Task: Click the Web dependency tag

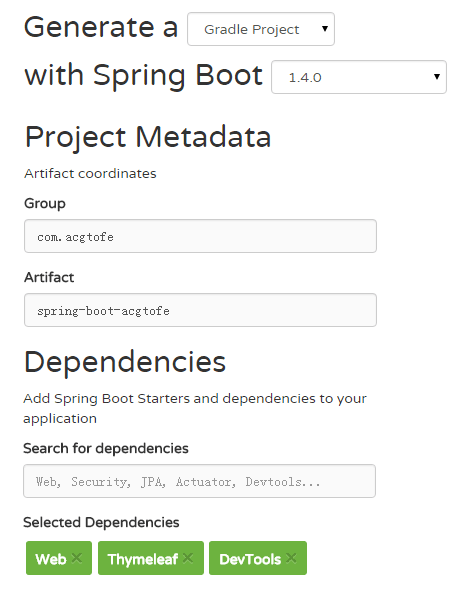Action: tap(59, 558)
